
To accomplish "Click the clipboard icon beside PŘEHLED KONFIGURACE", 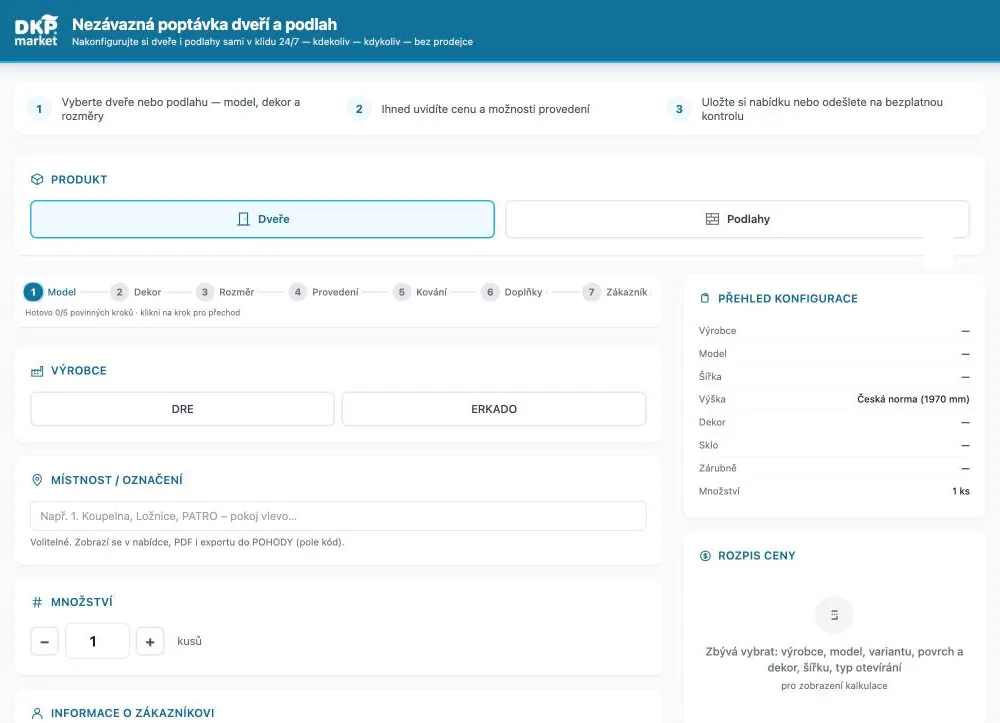I will [x=705, y=298].
